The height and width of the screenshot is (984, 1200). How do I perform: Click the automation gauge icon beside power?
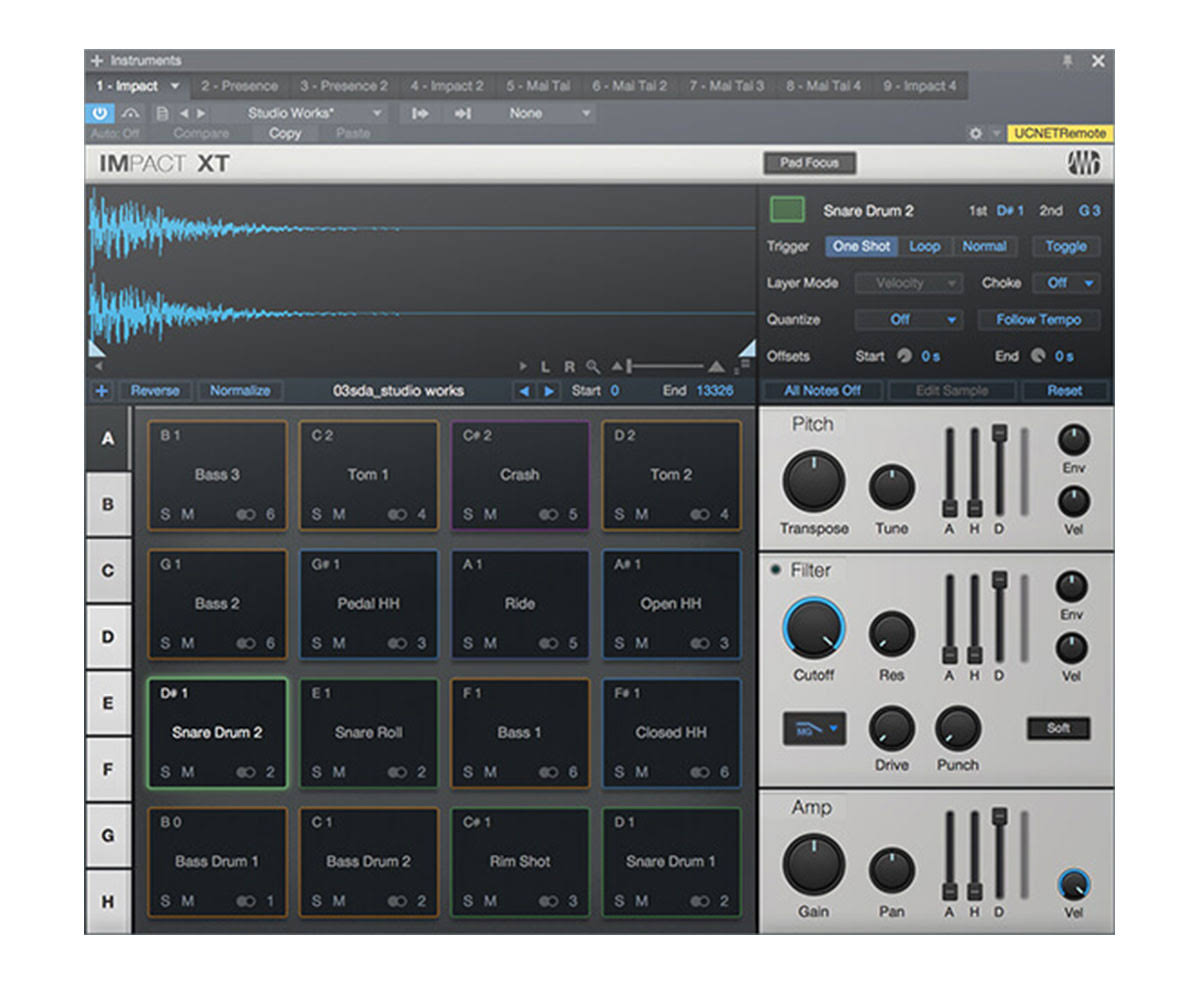click(x=131, y=114)
